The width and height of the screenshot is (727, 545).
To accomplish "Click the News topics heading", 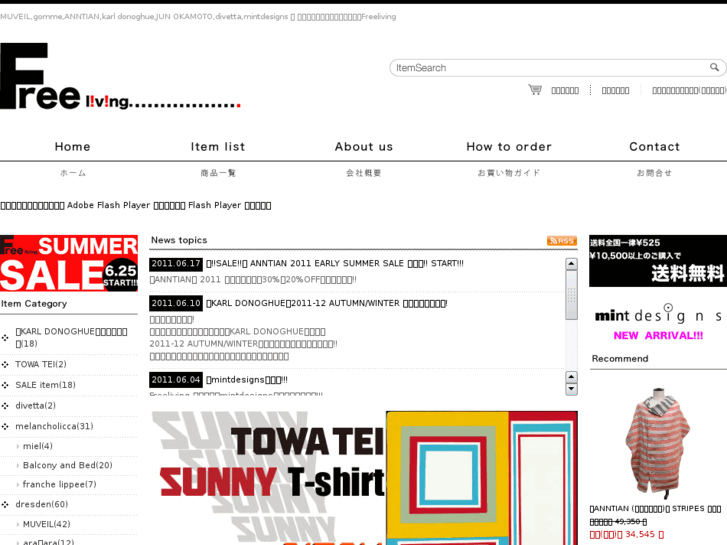I will (179, 240).
